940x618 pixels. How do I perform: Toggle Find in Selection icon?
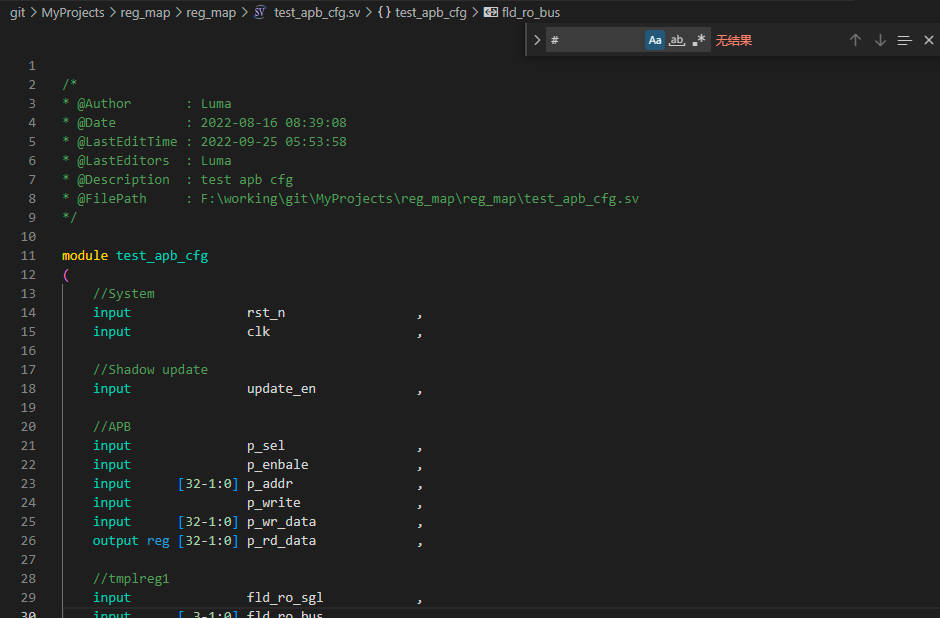[x=904, y=40]
